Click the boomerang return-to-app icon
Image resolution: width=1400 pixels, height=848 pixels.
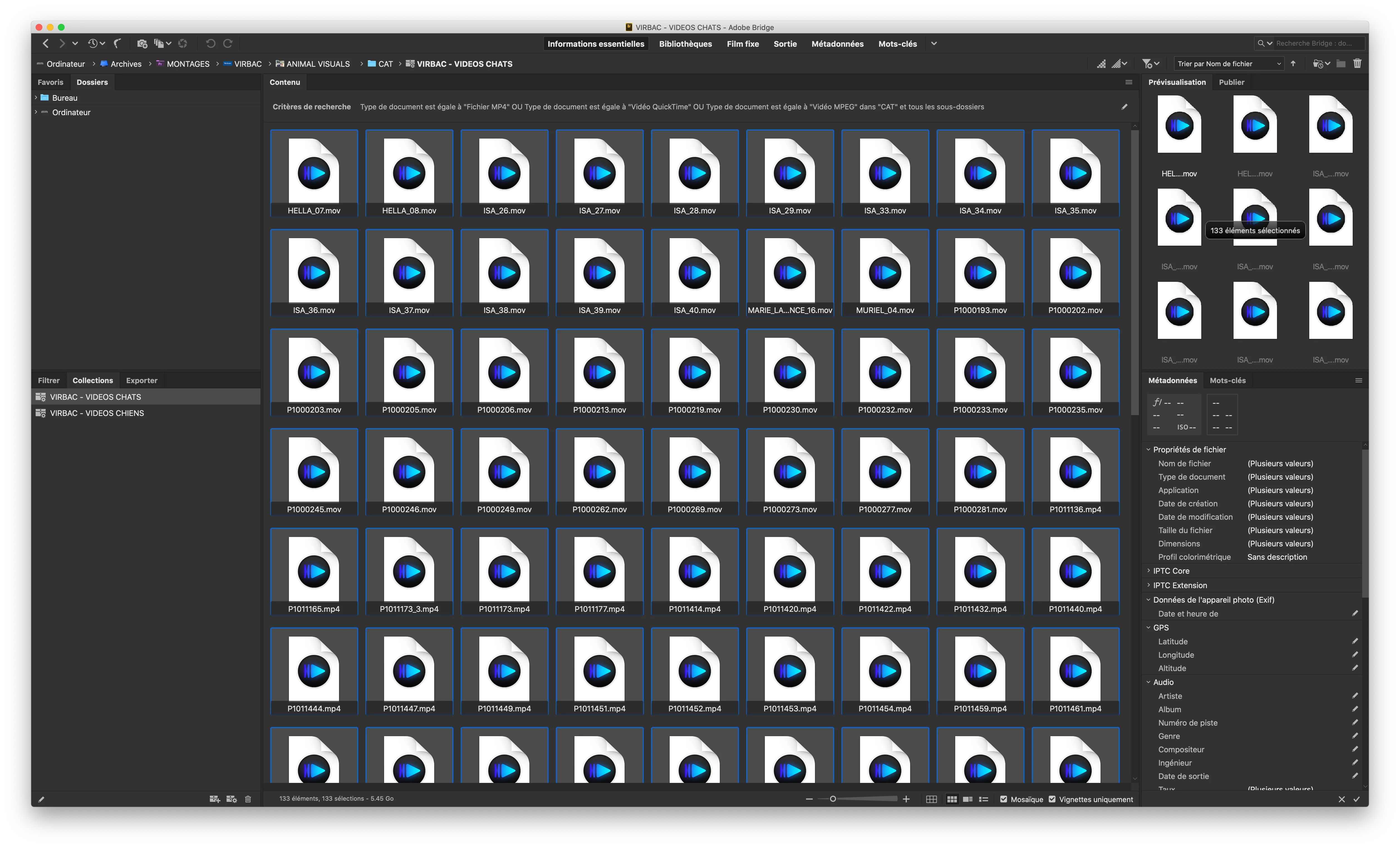118,43
